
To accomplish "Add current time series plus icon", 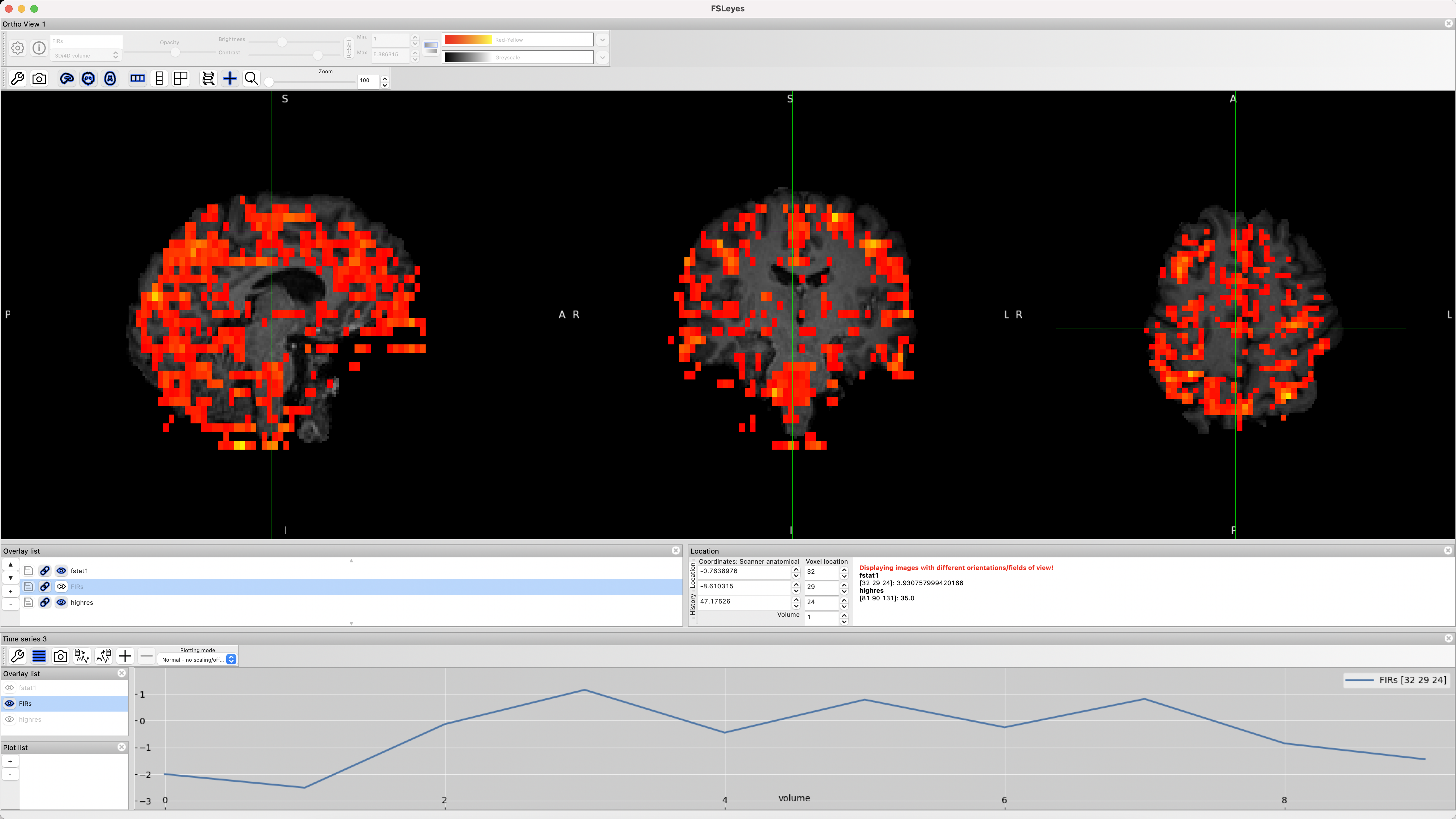I will (x=125, y=656).
